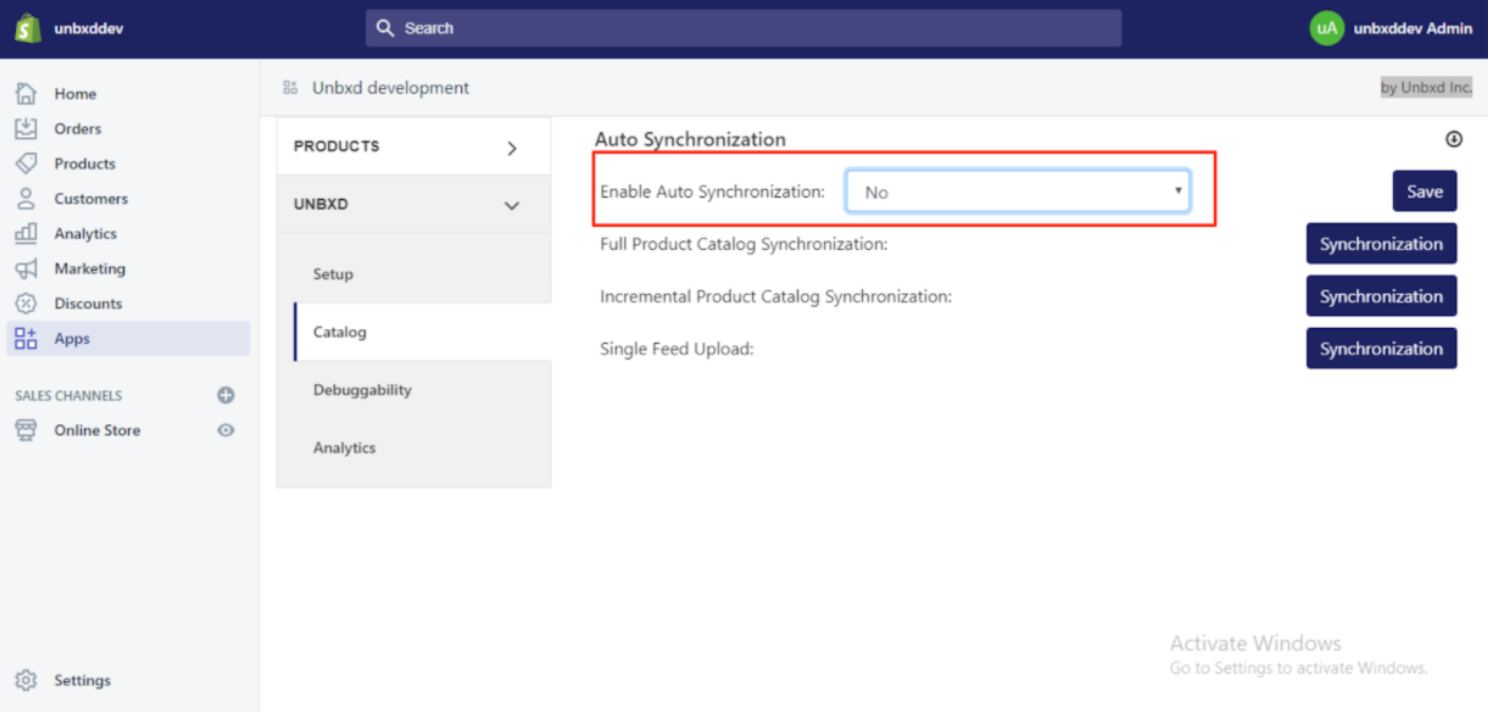Expand the PRODUCTS panel chevron

[512, 148]
